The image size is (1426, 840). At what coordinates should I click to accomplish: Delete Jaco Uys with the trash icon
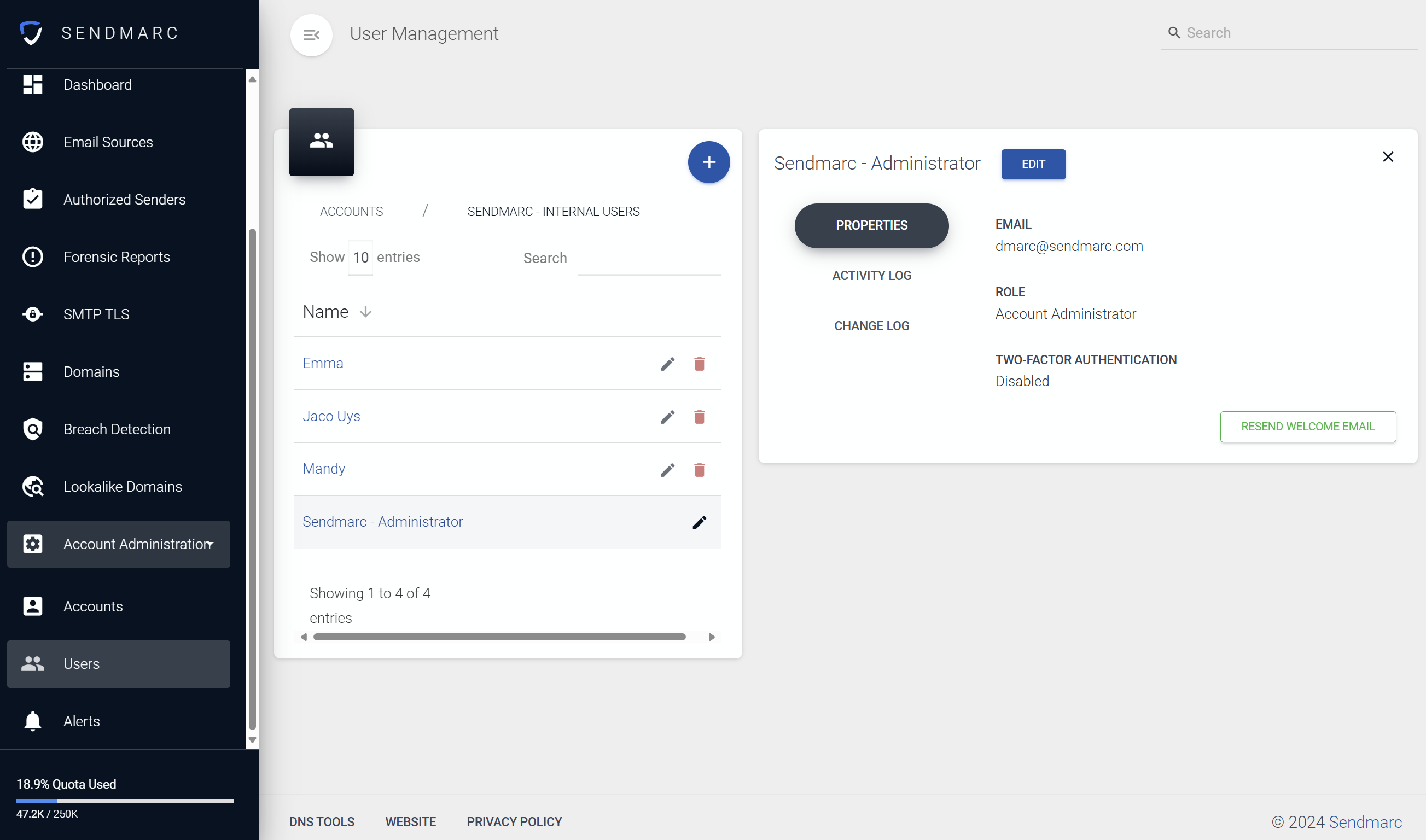pyautogui.click(x=700, y=417)
